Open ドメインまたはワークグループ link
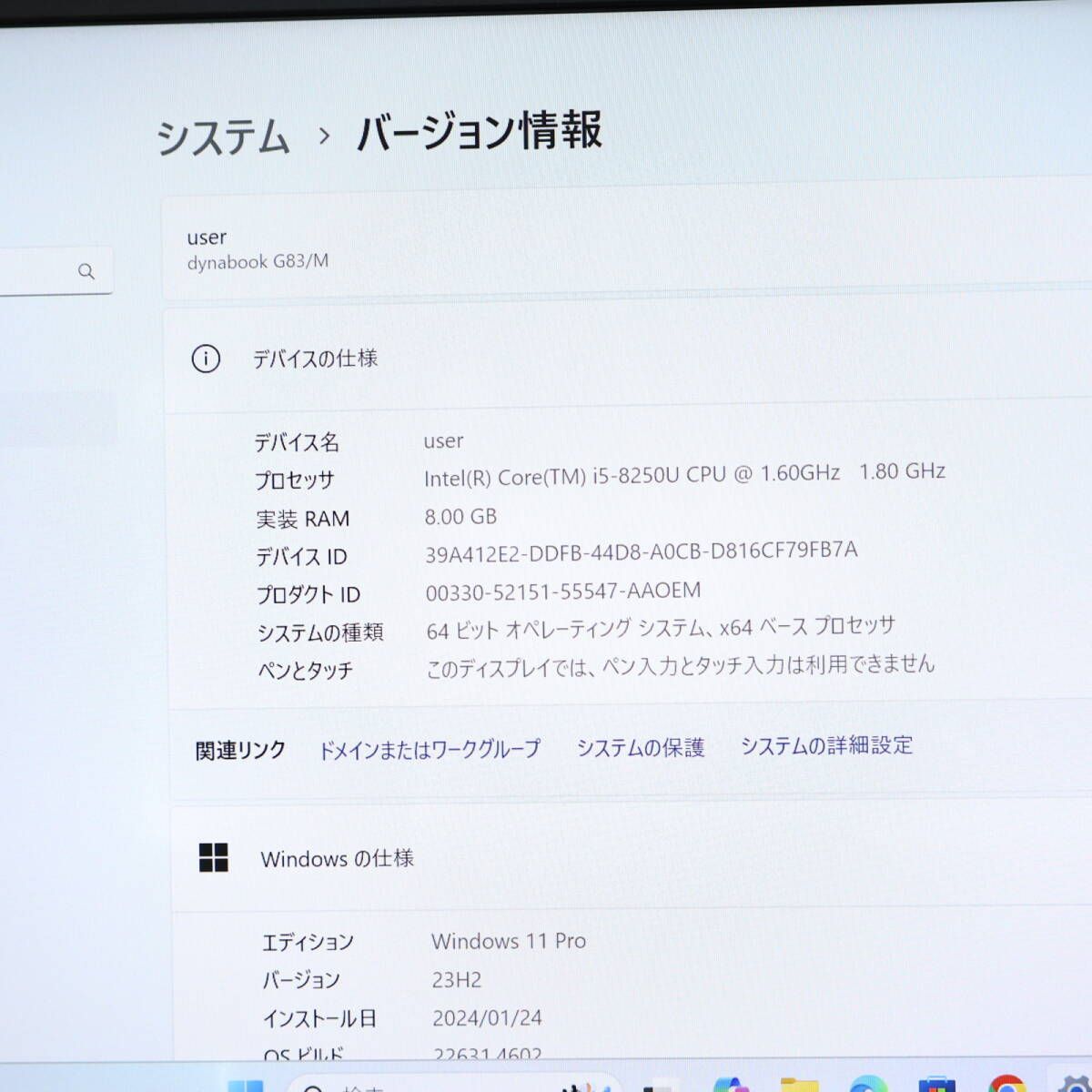This screenshot has width=1092, height=1092. click(x=429, y=750)
